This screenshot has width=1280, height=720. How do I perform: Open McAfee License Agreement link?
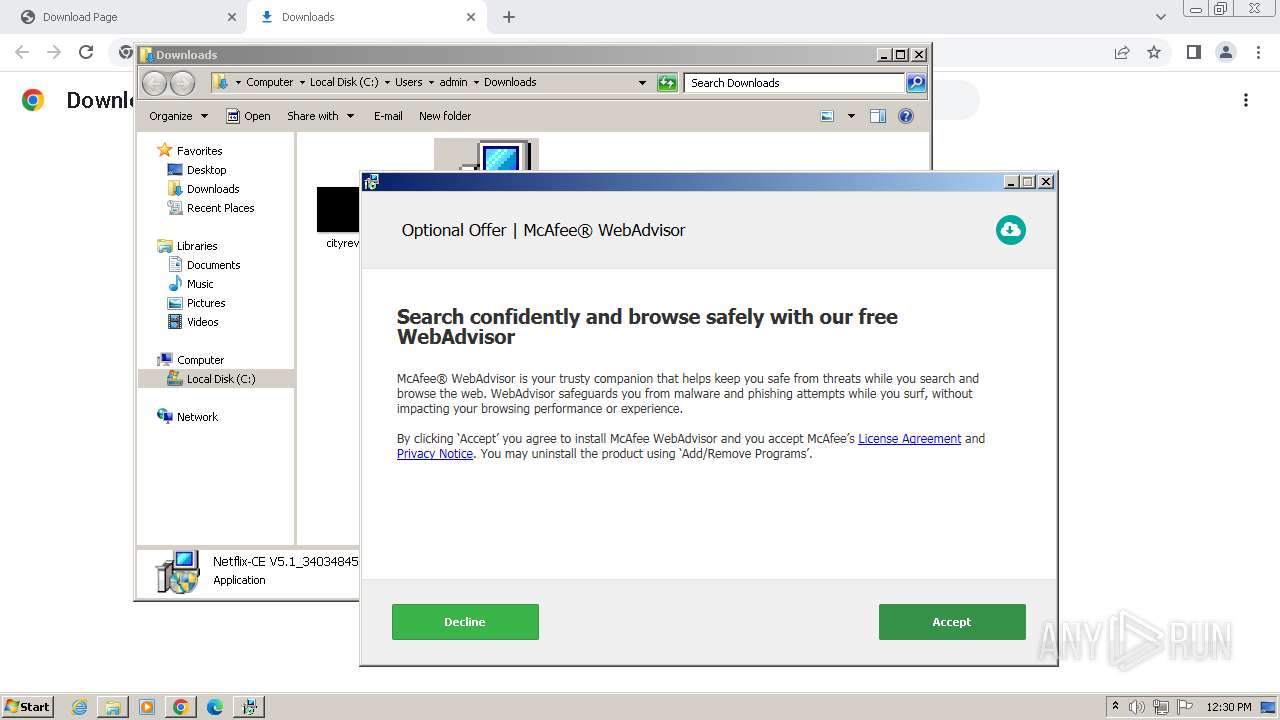(x=909, y=439)
